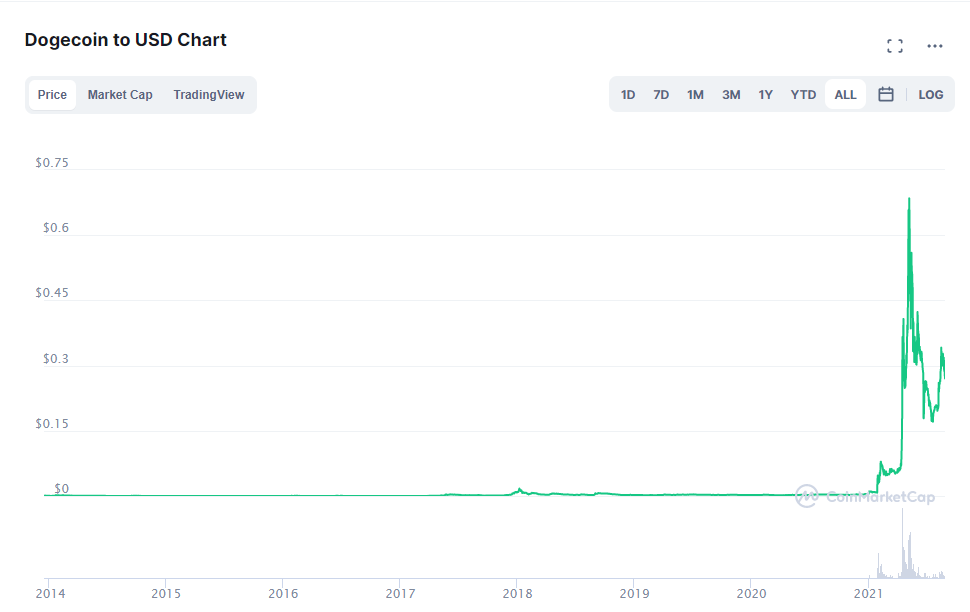970x612 pixels.
Task: Set the chart range to YTD
Action: click(803, 95)
